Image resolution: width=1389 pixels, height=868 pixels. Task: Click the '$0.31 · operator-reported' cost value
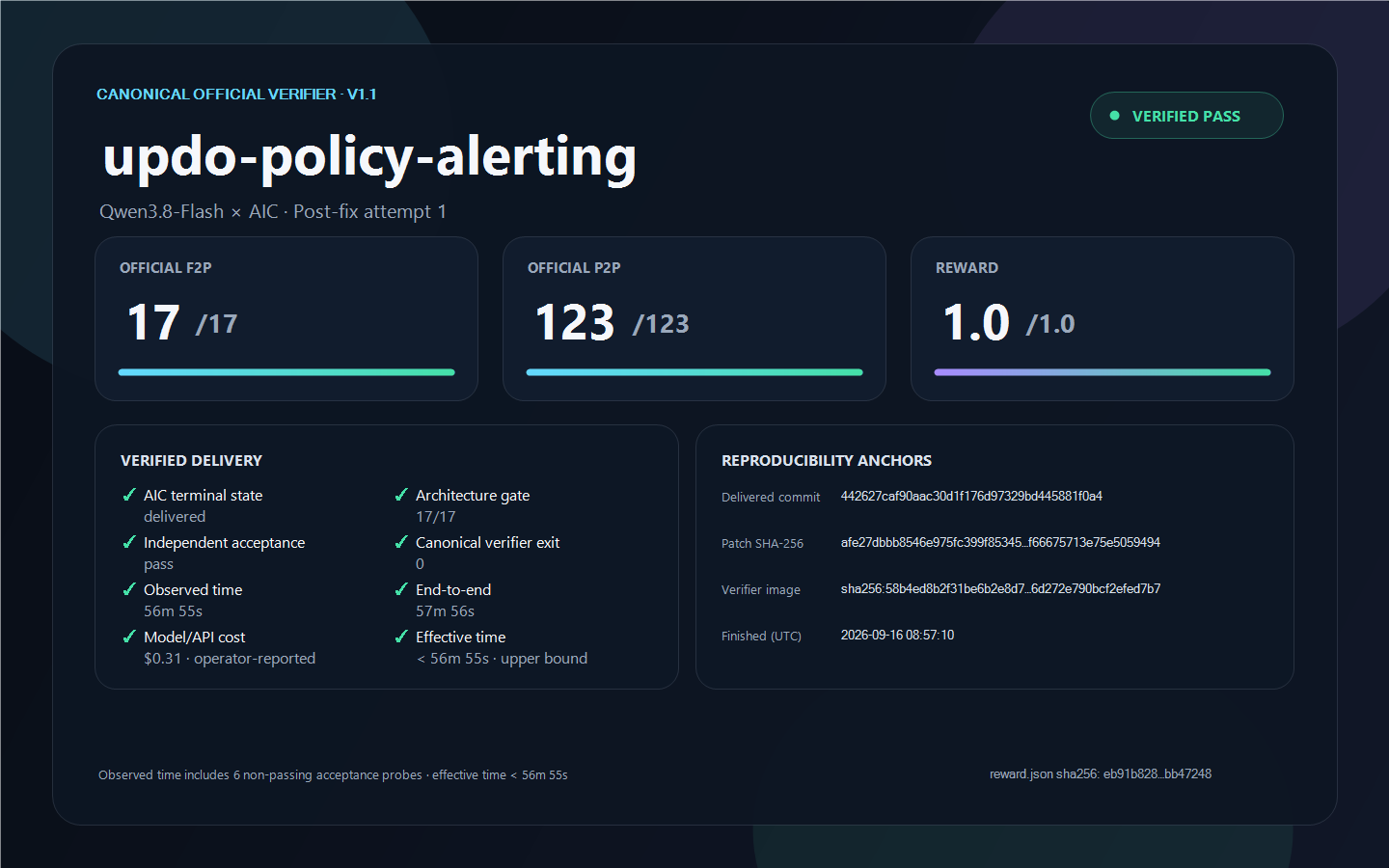(x=230, y=659)
